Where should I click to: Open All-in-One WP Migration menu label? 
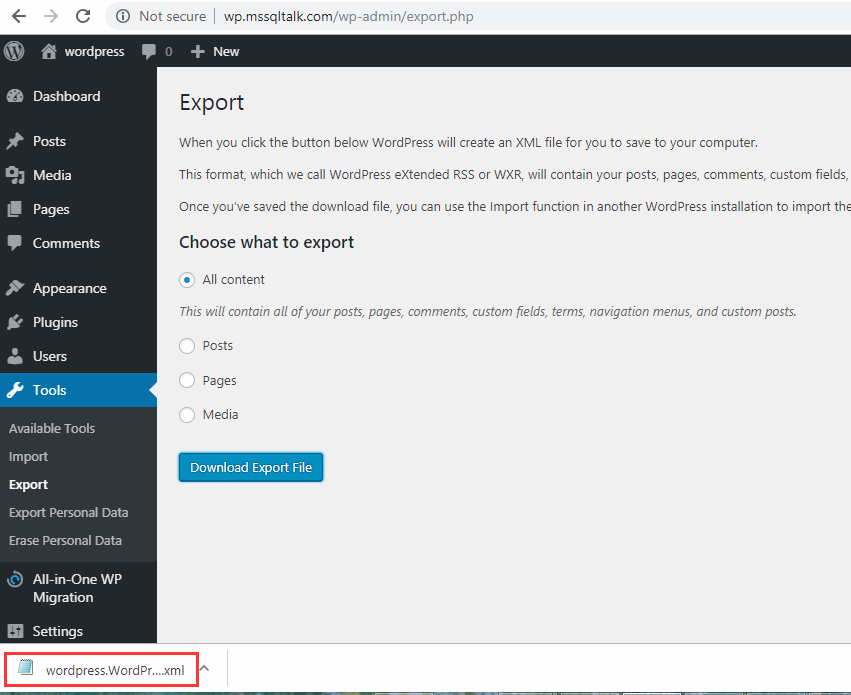[77, 588]
